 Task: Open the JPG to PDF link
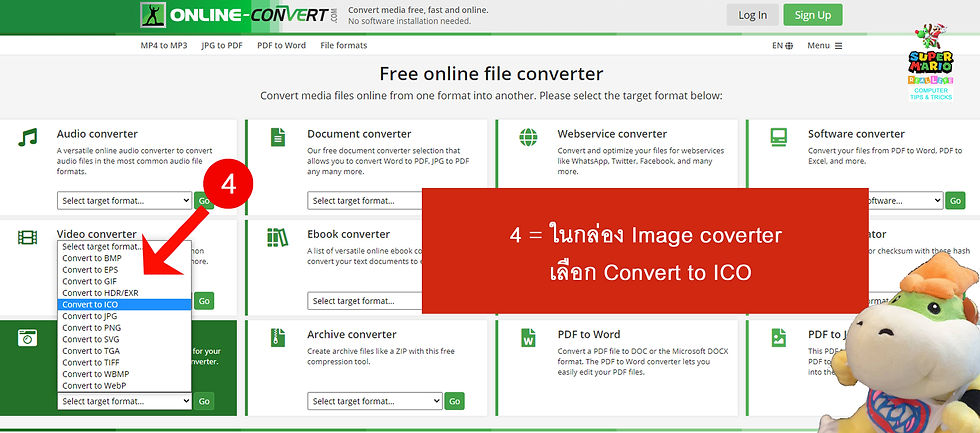pyautogui.click(x=222, y=46)
